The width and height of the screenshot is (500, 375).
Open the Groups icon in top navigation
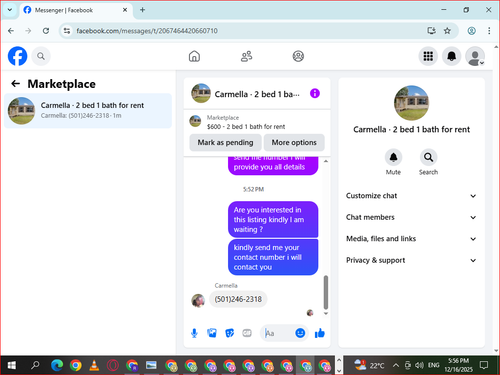(x=298, y=56)
